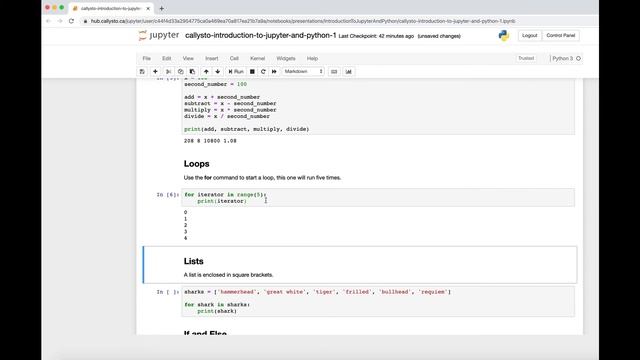
Task: Open the Kernel menu
Action: coord(258,58)
